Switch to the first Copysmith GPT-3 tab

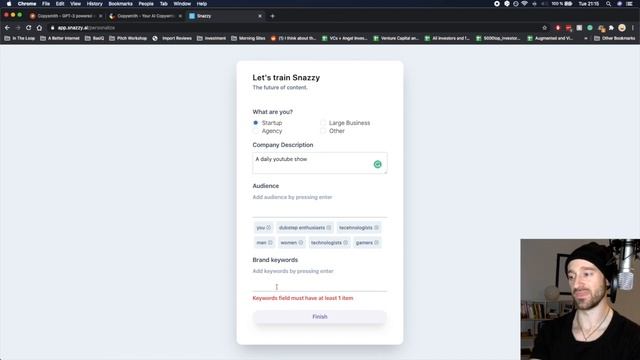pos(65,16)
